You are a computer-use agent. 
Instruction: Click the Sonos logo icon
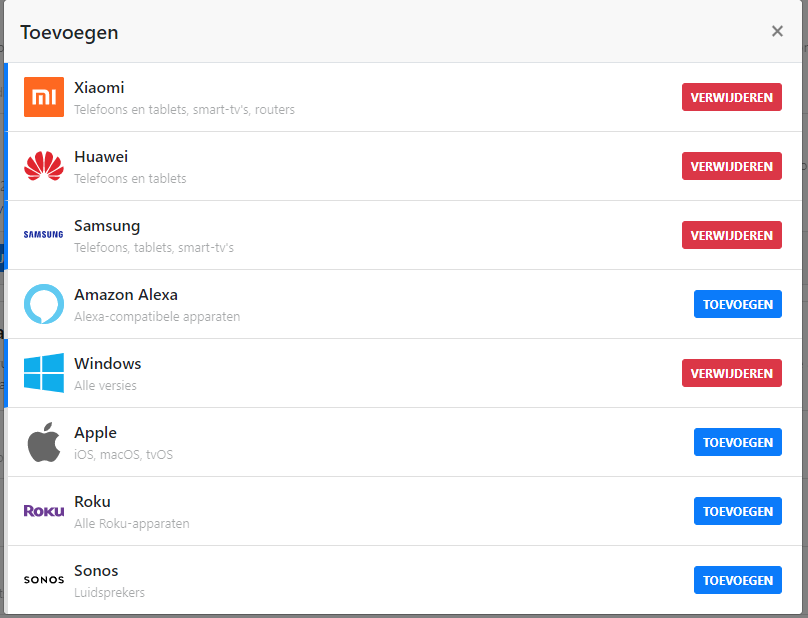tap(44, 580)
